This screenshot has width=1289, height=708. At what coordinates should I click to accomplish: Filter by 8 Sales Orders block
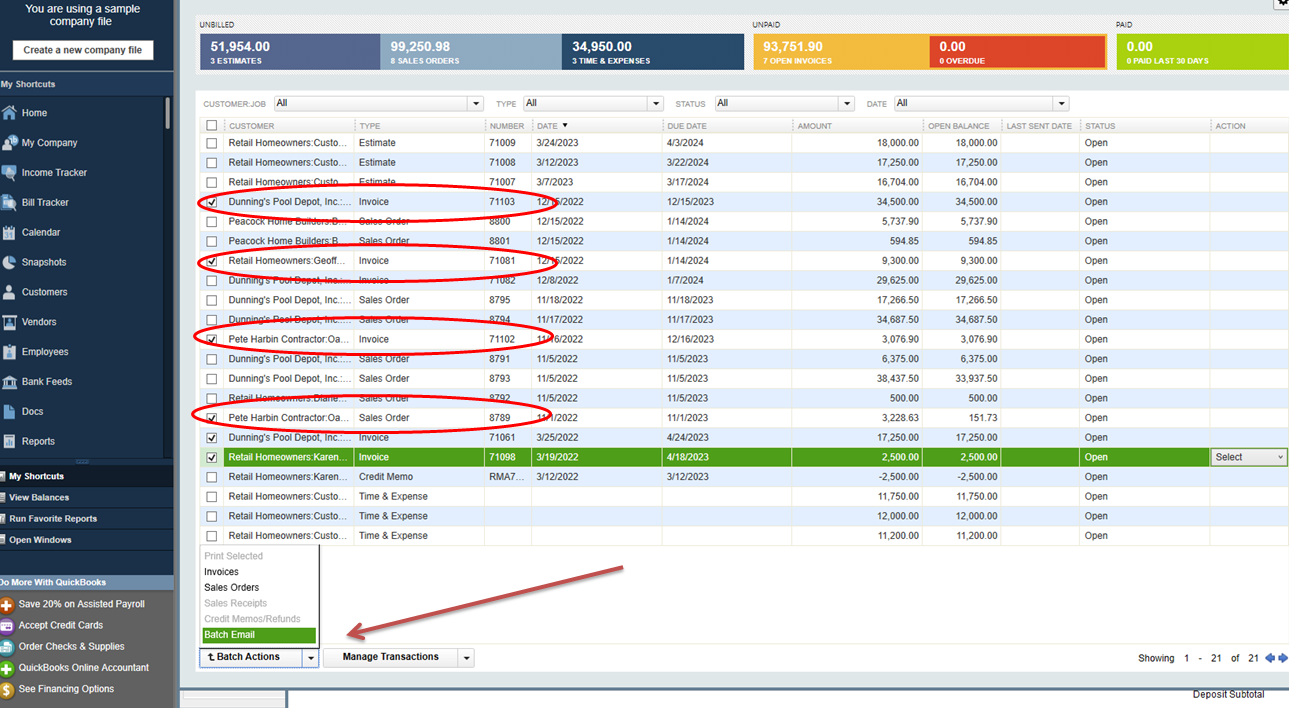pos(471,52)
